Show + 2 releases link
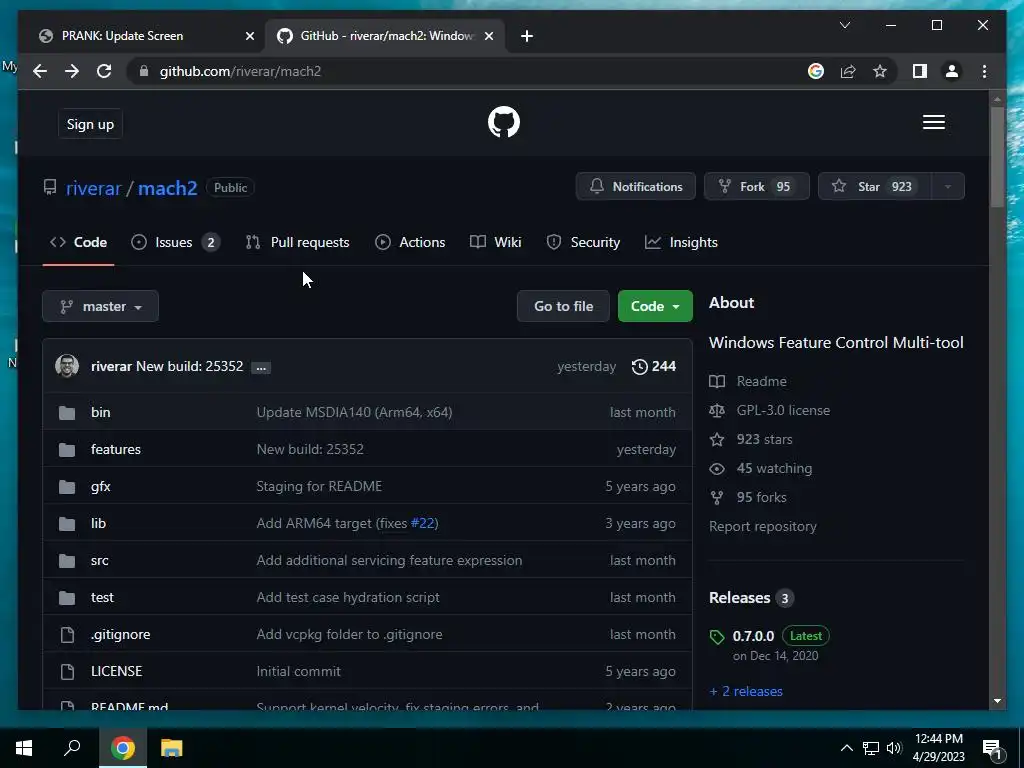Screen dimensions: 1024x768 coord(746,692)
